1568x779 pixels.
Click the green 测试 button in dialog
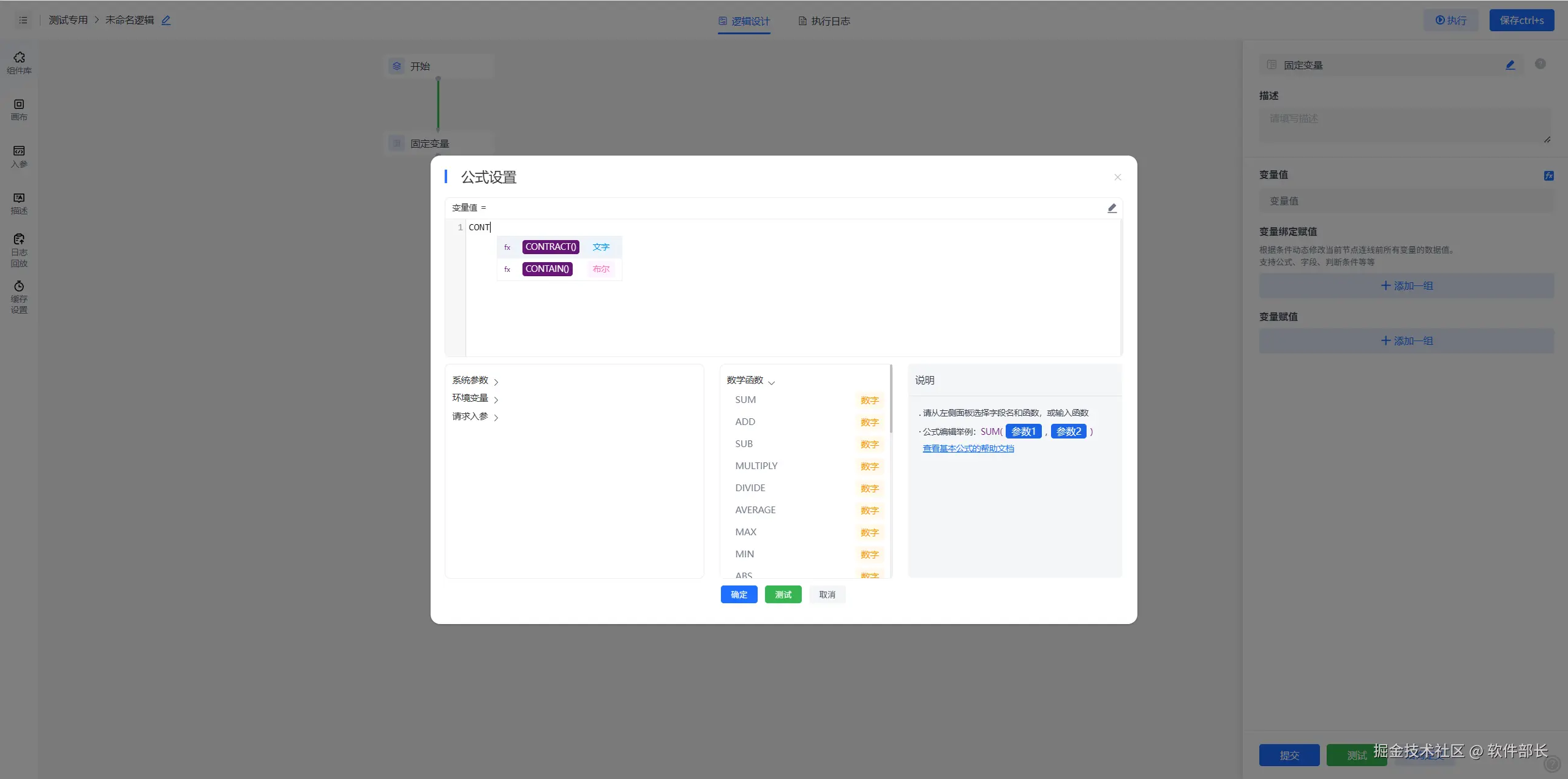tap(783, 595)
